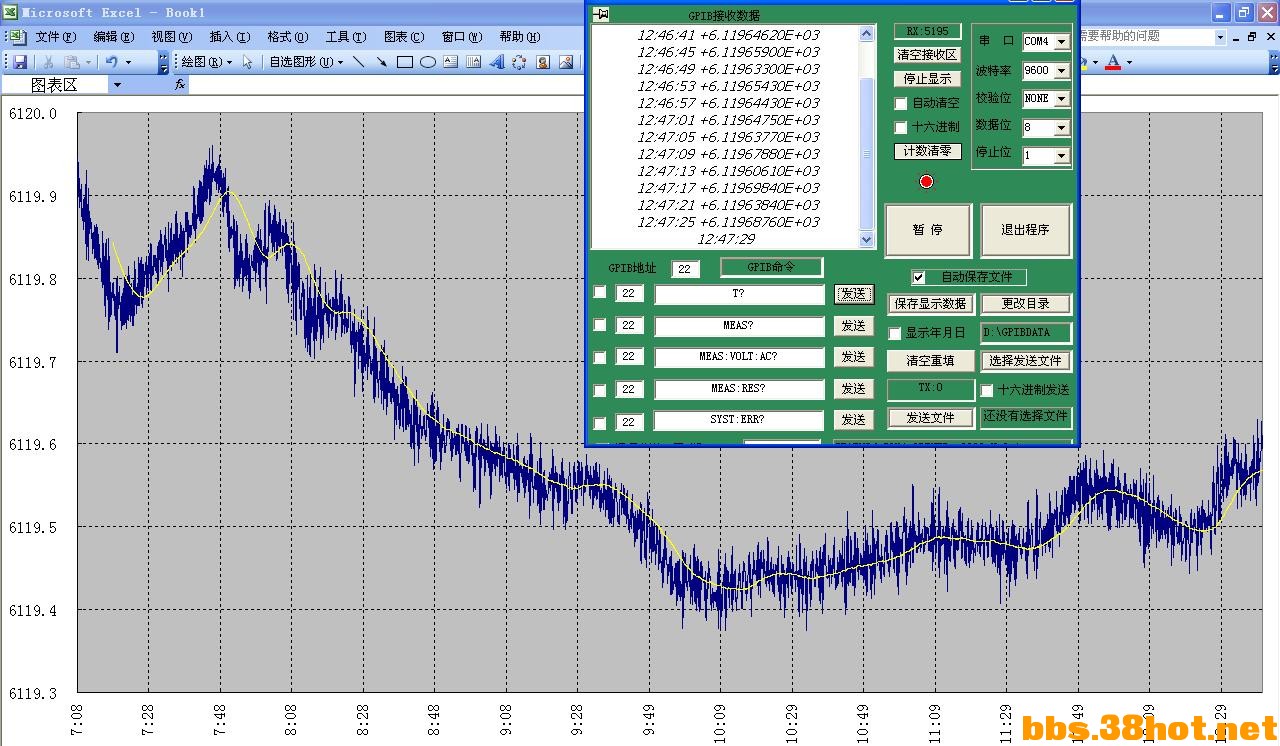This screenshot has height=746, width=1280.
Task: Select the Select Objects pointer tool
Action: pyautogui.click(x=248, y=62)
